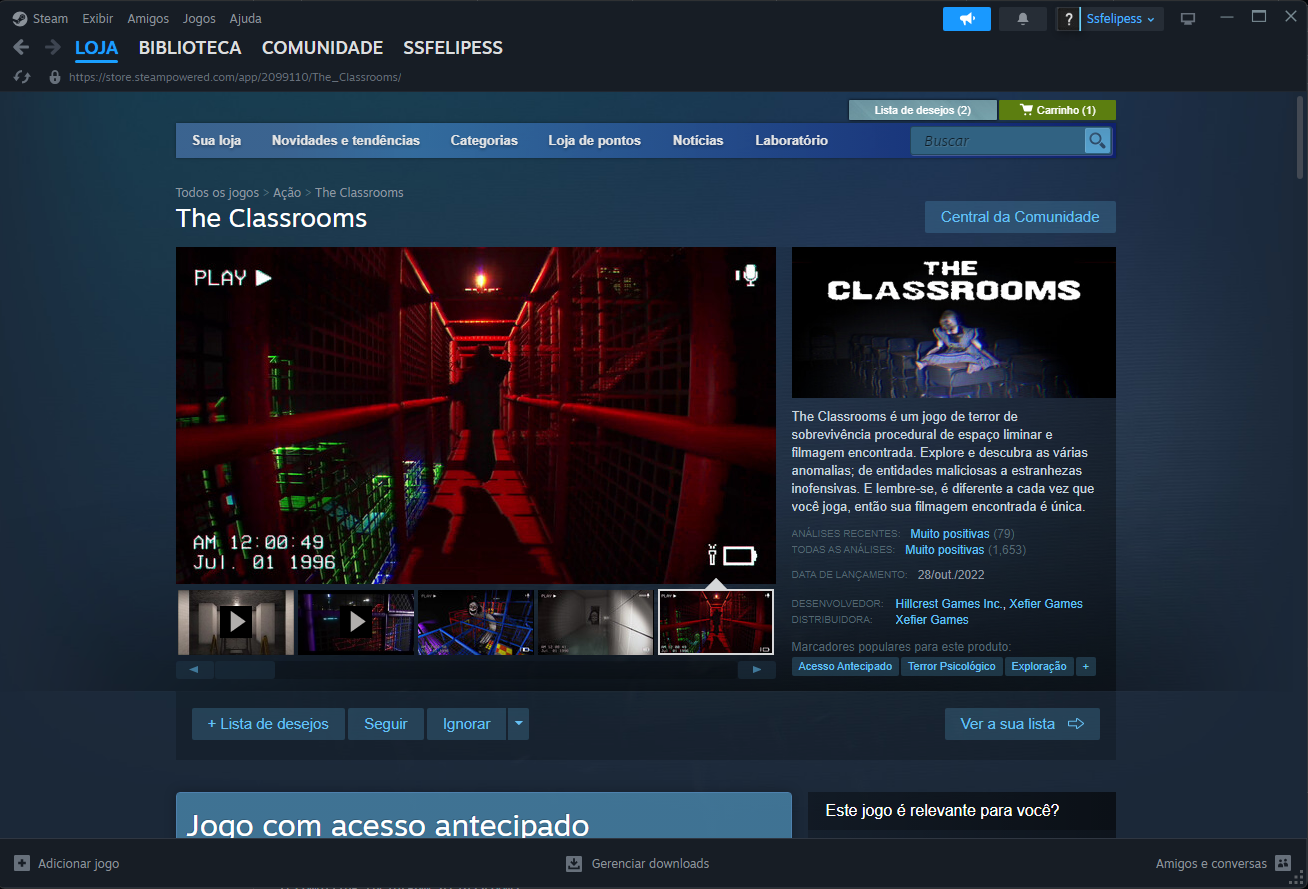Play the second video thumbnail
The width and height of the screenshot is (1308, 889).
pyautogui.click(x=356, y=622)
